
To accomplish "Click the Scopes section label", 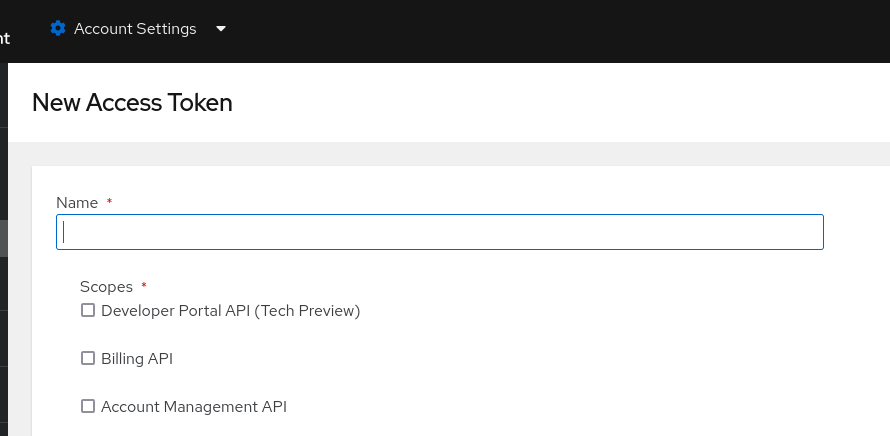I will tap(106, 287).
